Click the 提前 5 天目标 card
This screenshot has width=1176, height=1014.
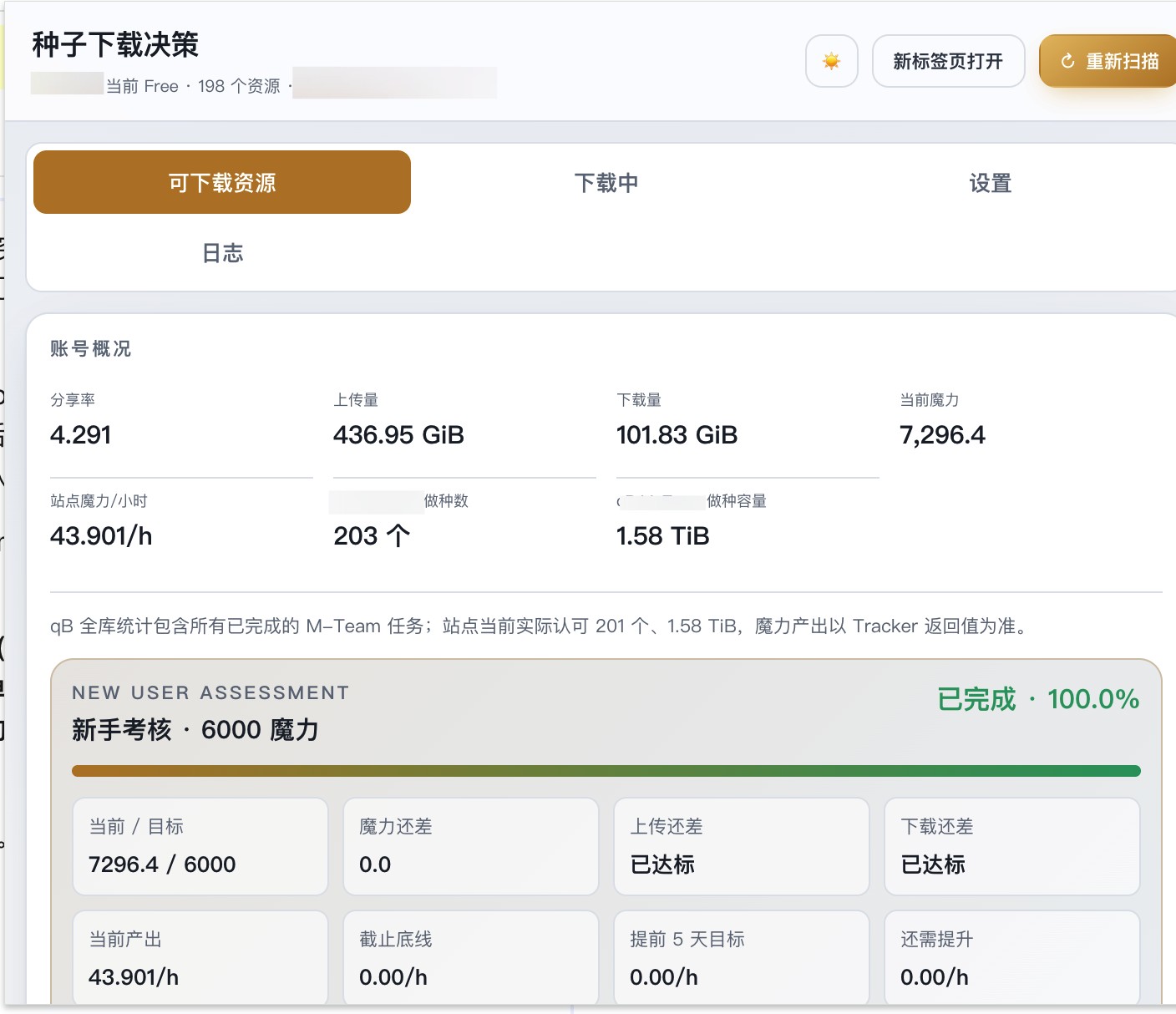click(x=742, y=957)
